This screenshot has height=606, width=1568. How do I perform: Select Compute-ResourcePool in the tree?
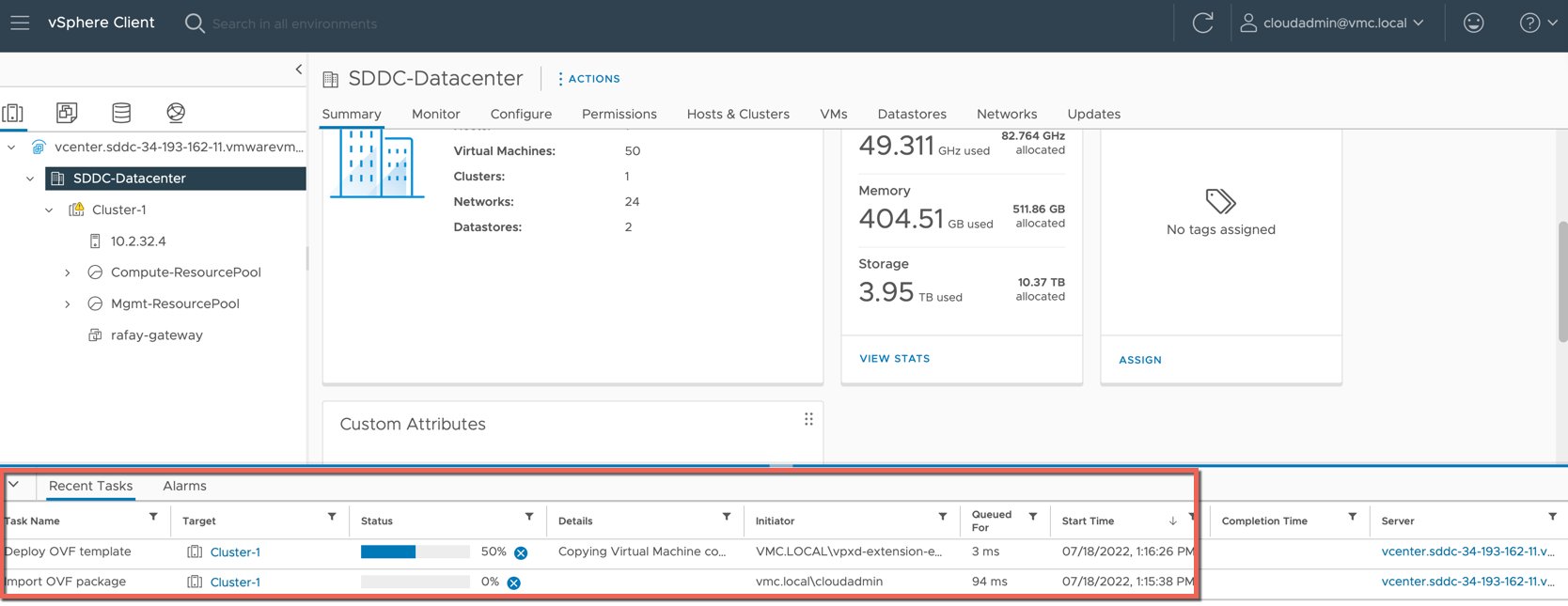(185, 272)
